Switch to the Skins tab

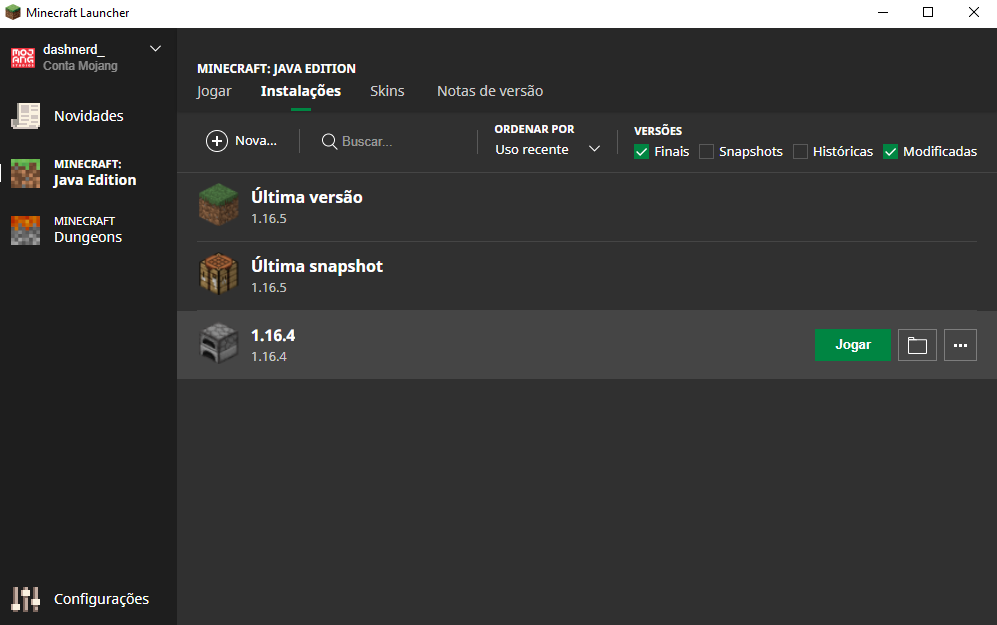387,91
